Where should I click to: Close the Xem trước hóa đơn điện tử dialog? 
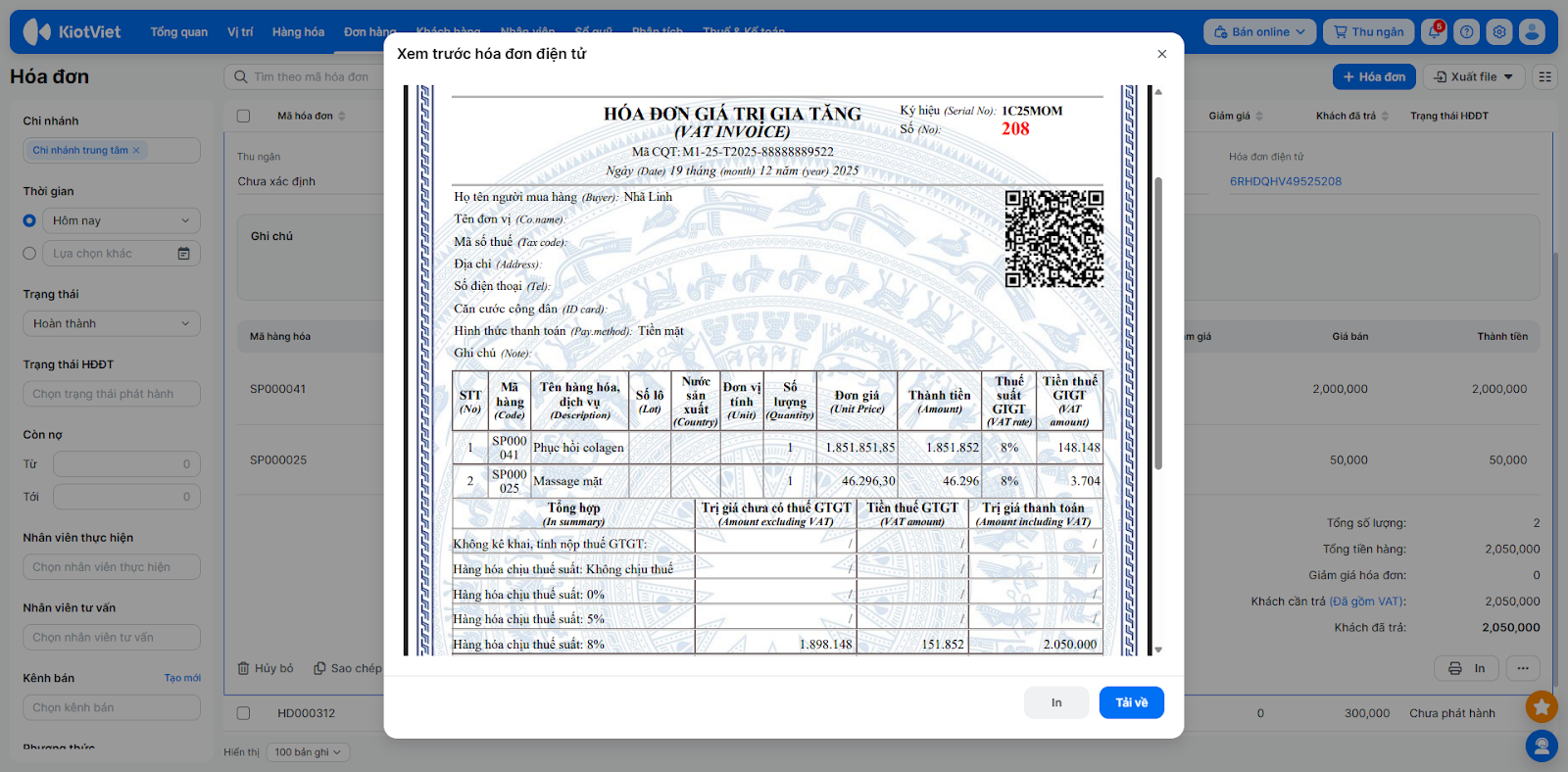tap(1161, 54)
